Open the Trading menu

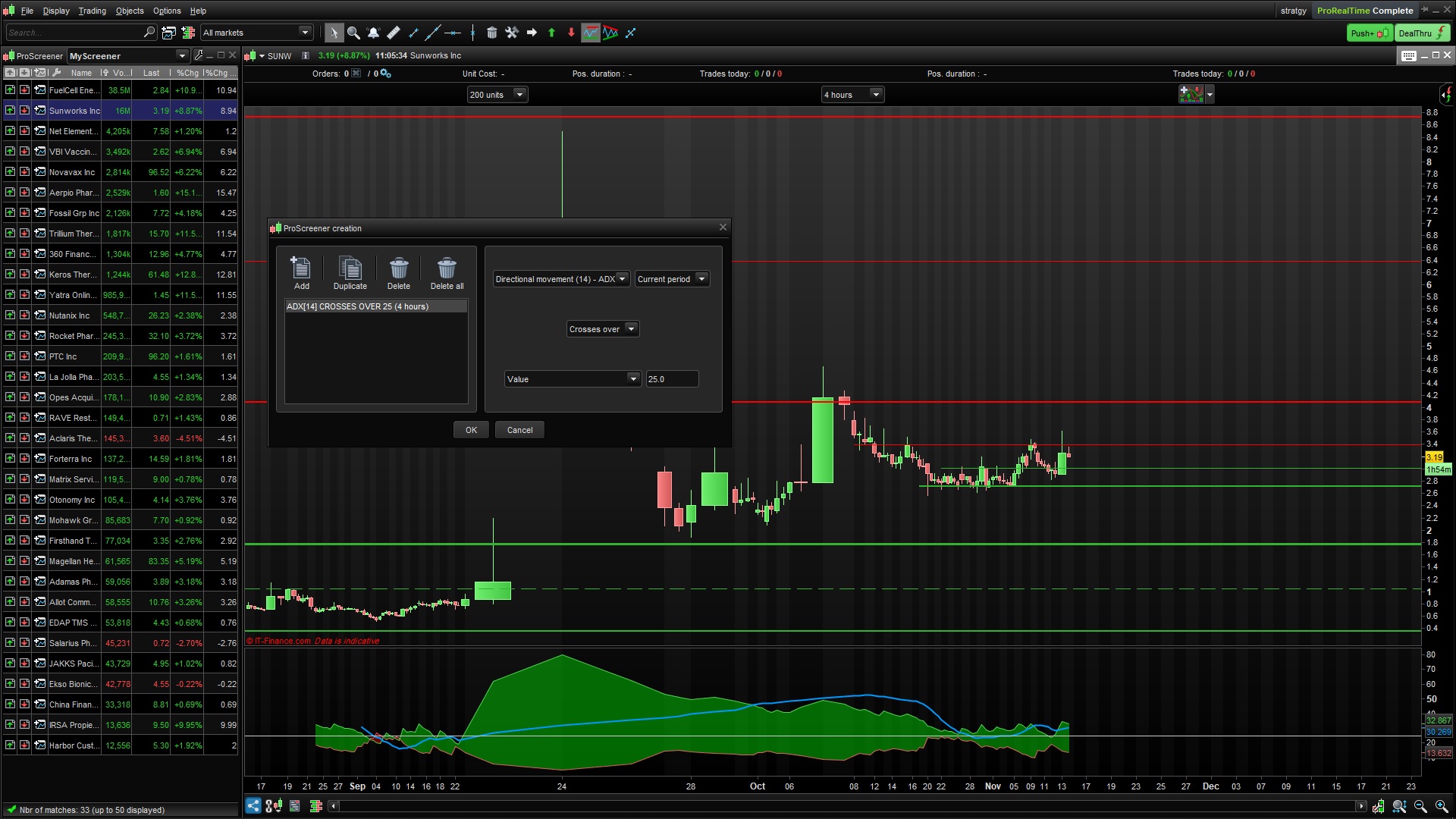(92, 11)
